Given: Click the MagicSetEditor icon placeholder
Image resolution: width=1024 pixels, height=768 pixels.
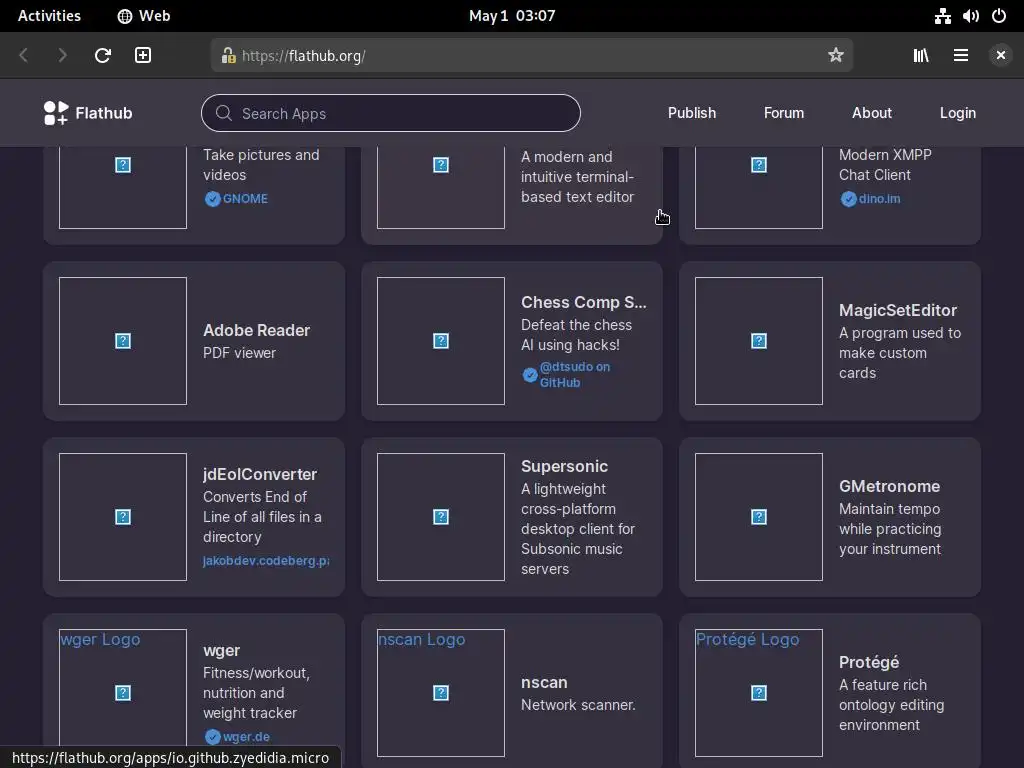Looking at the screenshot, I should 759,341.
